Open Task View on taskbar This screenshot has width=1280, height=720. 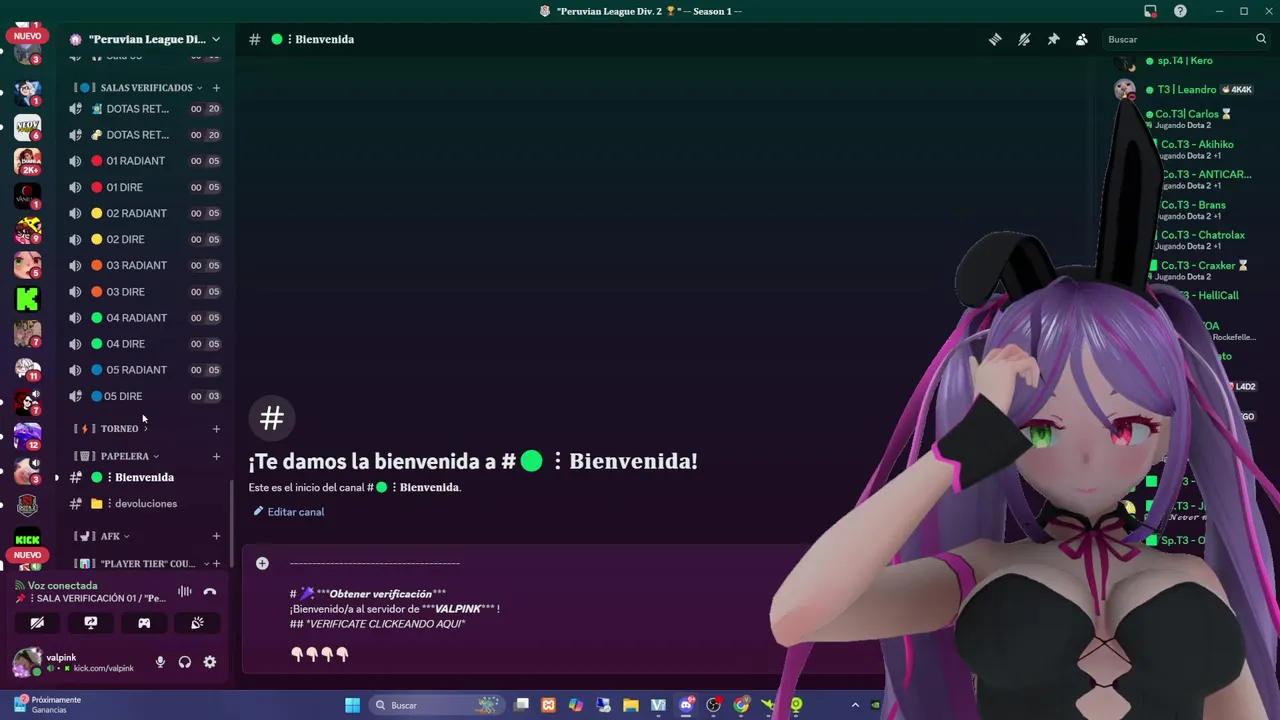pos(521,705)
